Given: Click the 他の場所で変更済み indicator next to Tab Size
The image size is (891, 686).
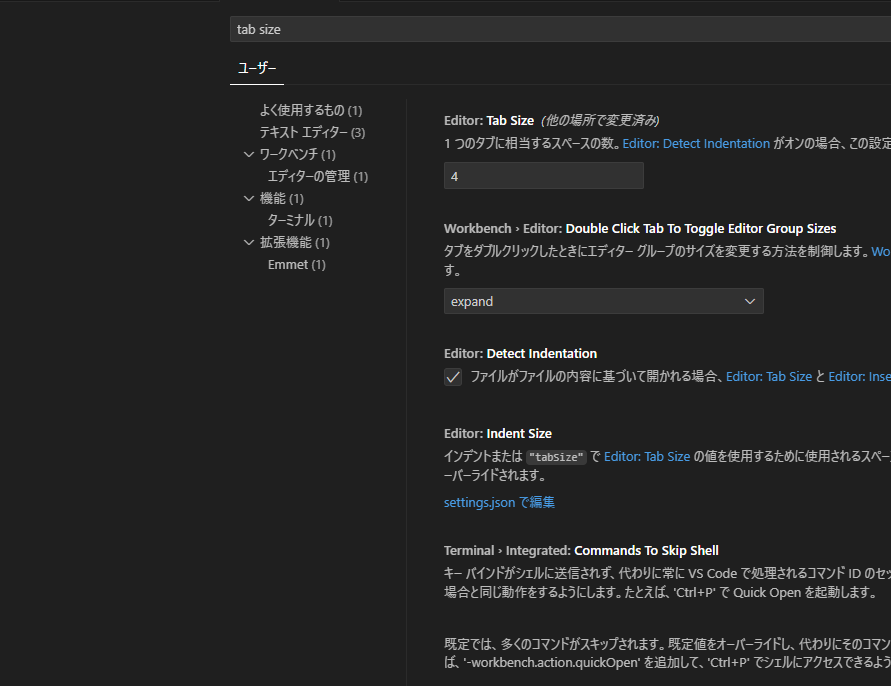Looking at the screenshot, I should tap(600, 120).
